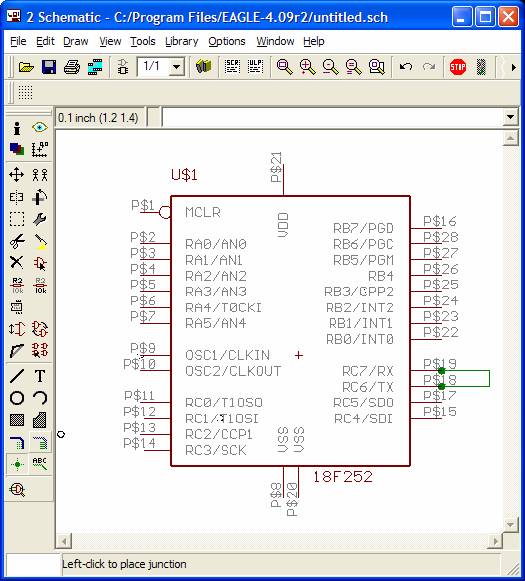Click the Save diskette icon

click(49, 67)
